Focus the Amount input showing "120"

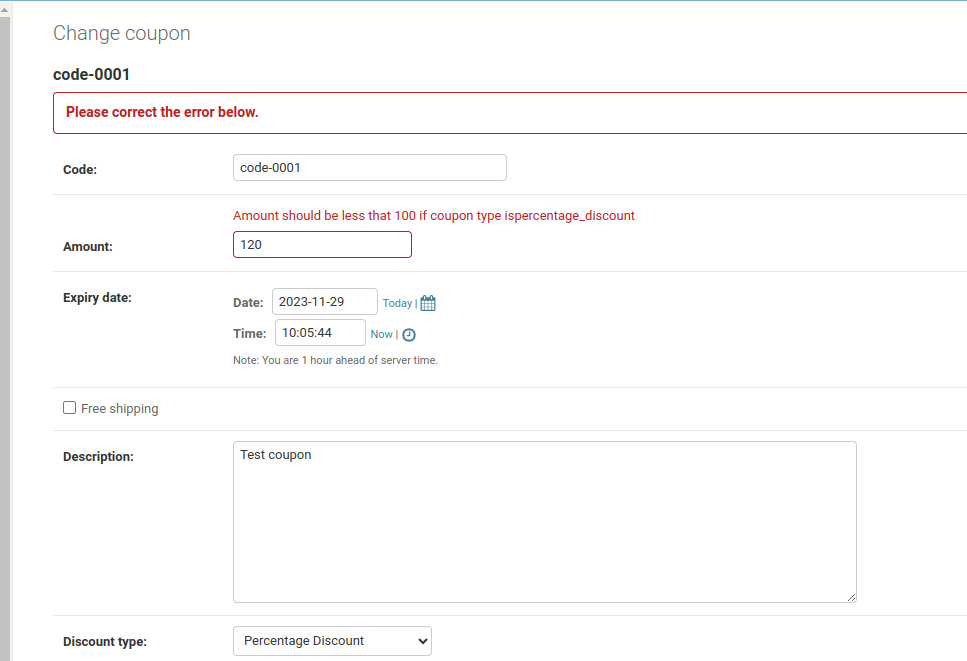click(x=322, y=244)
